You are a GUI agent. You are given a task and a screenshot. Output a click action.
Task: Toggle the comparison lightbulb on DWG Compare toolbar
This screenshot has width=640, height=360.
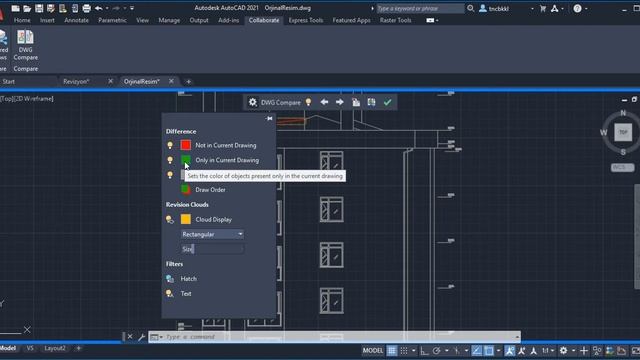click(x=309, y=102)
